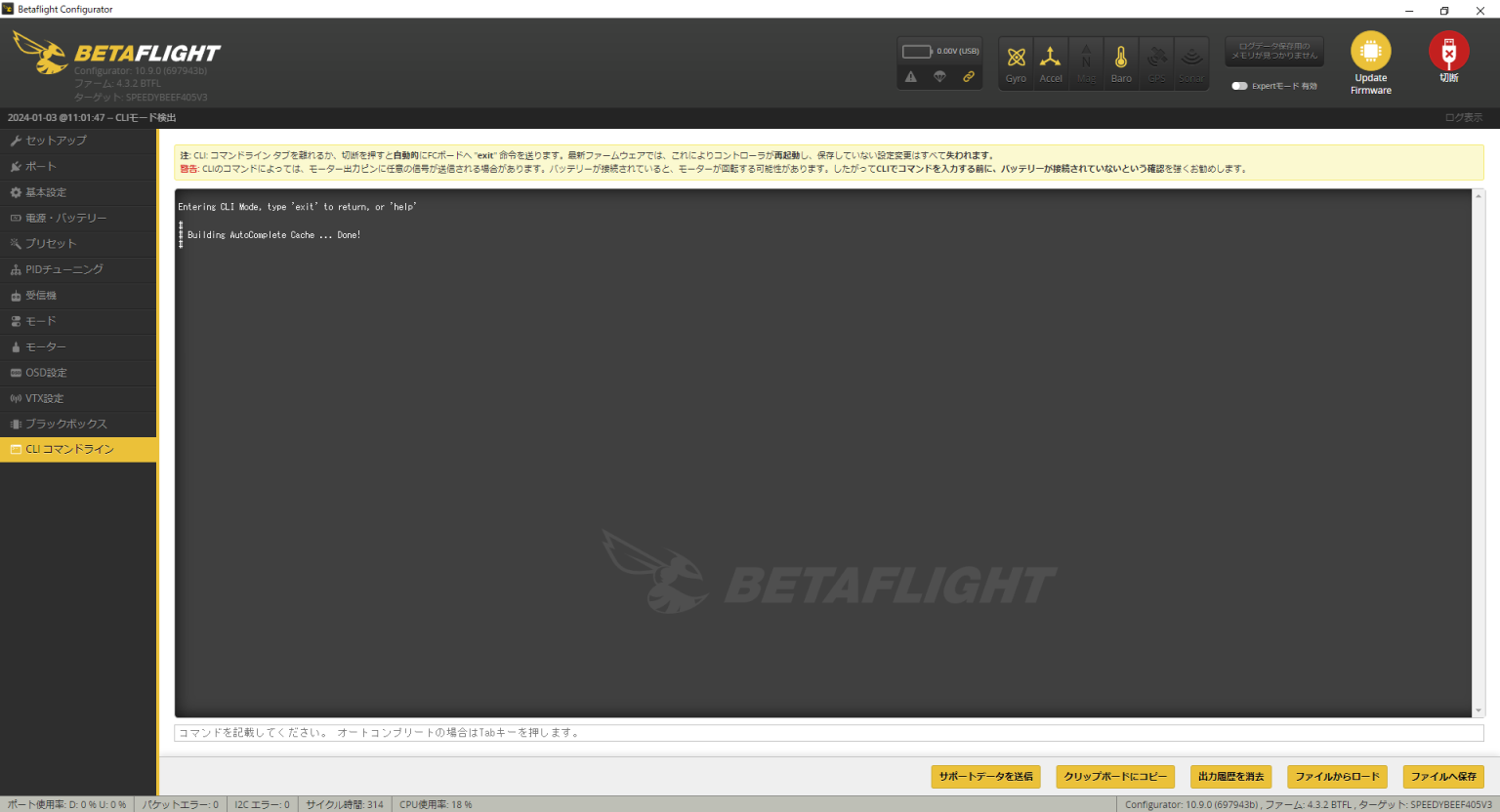
Task: Click the USB link icon
Action: 969,75
